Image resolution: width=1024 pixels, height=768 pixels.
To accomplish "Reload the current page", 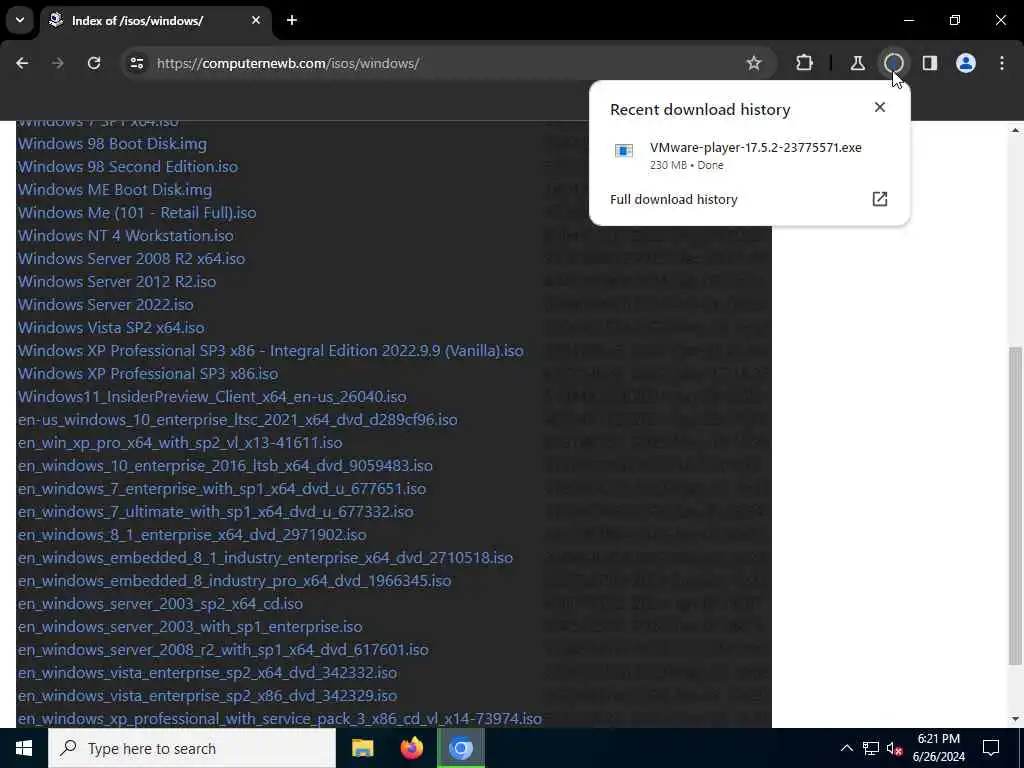I will [94, 63].
